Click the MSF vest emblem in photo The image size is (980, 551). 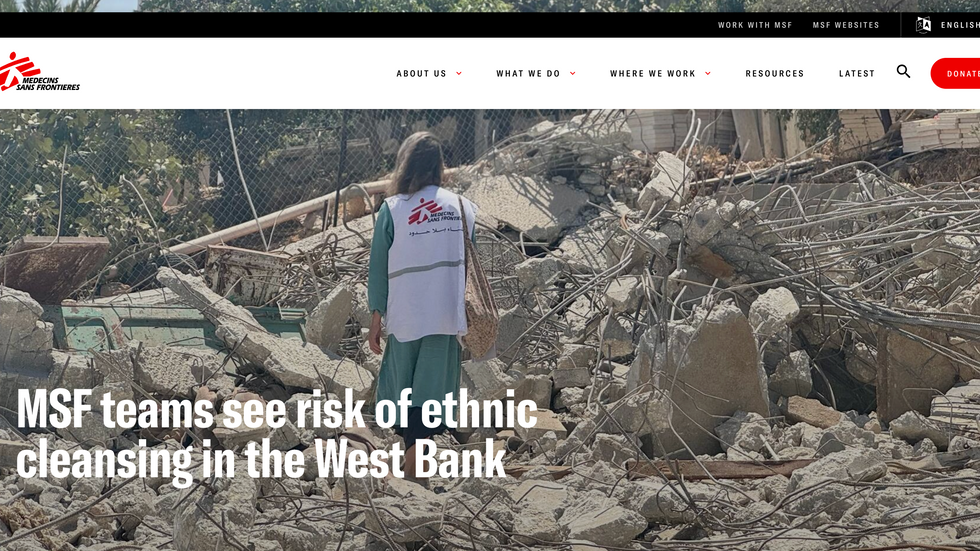435,212
